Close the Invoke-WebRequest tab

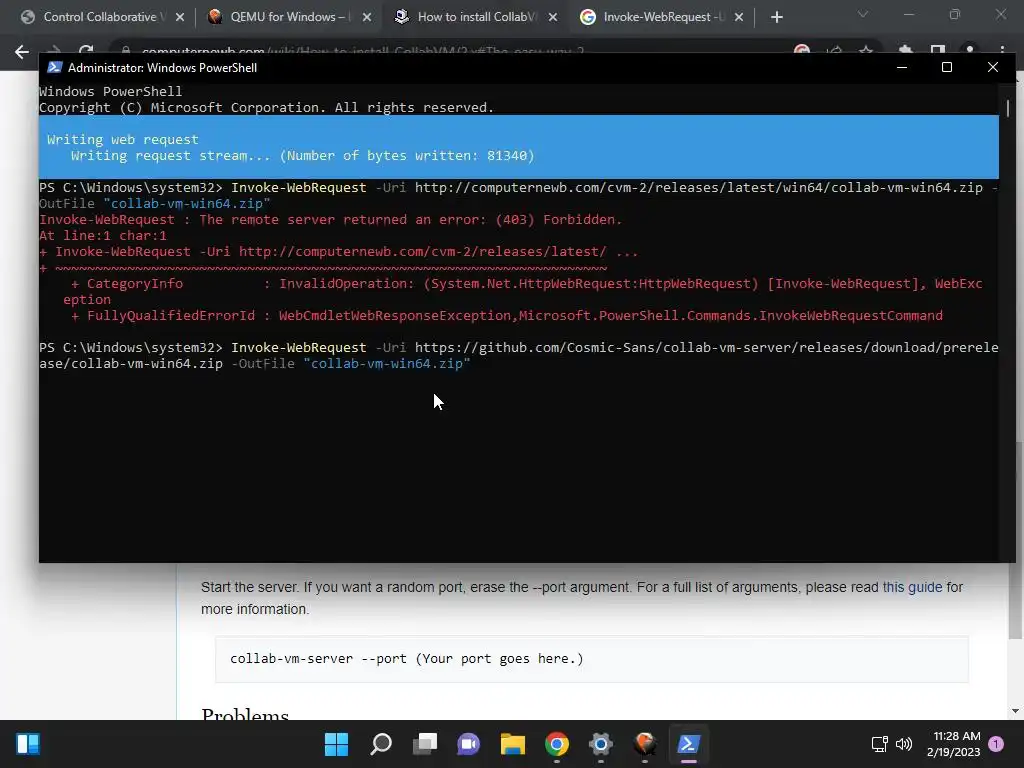tap(739, 17)
